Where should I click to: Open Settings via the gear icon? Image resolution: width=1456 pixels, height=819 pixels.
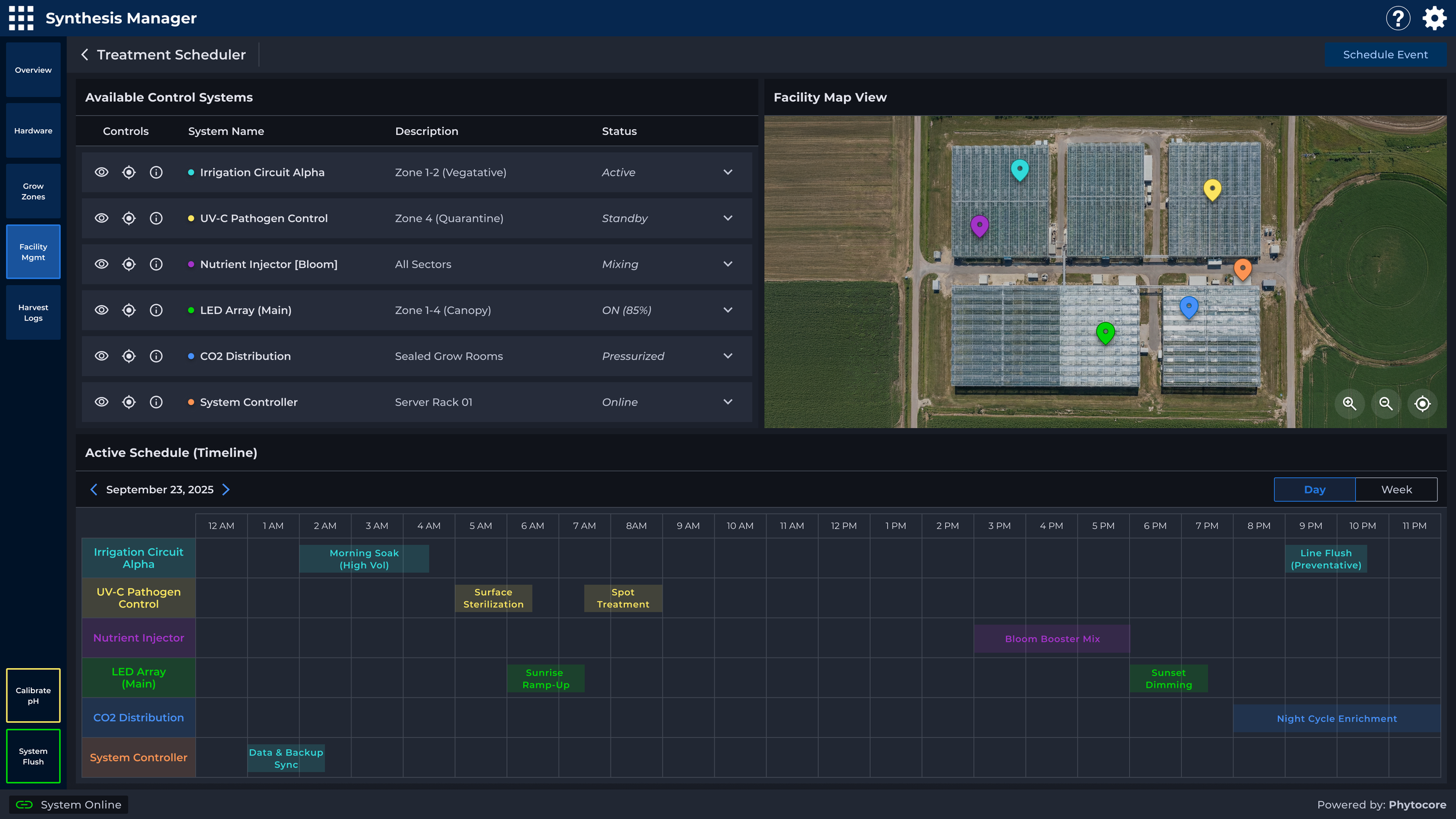1434,18
